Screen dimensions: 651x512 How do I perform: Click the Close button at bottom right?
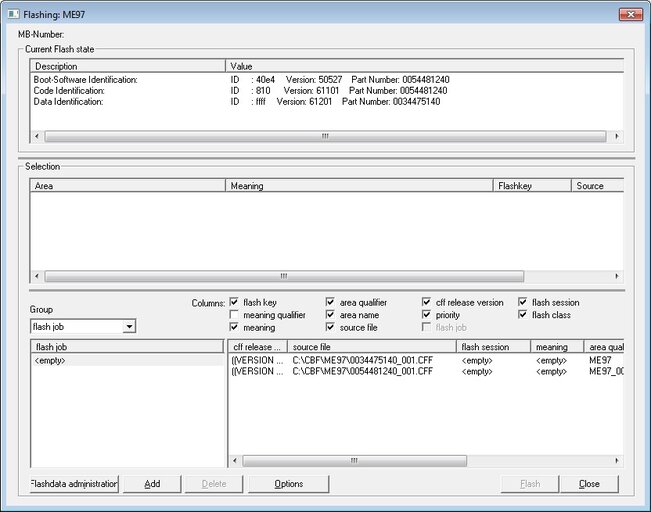(x=589, y=484)
